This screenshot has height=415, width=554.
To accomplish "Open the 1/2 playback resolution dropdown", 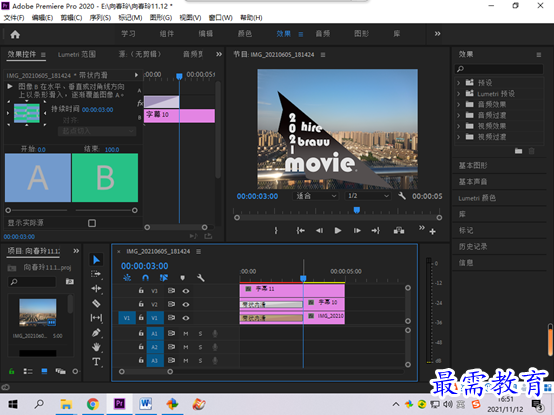I will coord(368,196).
